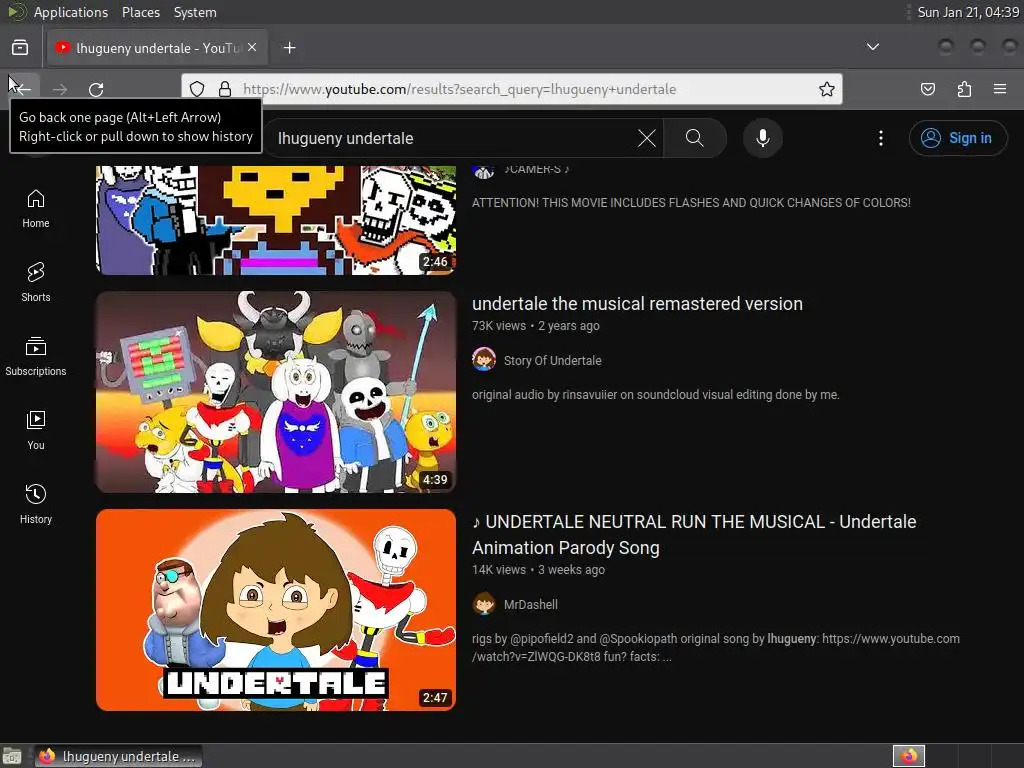This screenshot has width=1024, height=768.
Task: Open History in the sidebar
Action: [36, 505]
